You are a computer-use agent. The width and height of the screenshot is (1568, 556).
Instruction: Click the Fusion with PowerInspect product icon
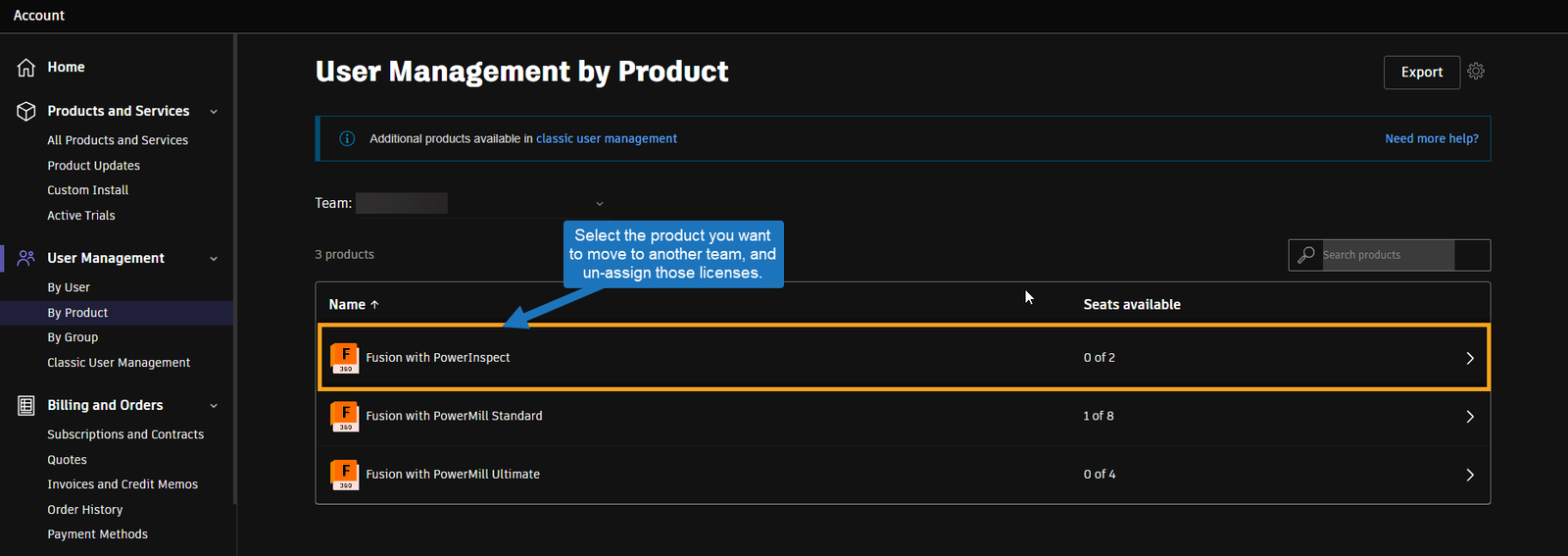[345, 358]
